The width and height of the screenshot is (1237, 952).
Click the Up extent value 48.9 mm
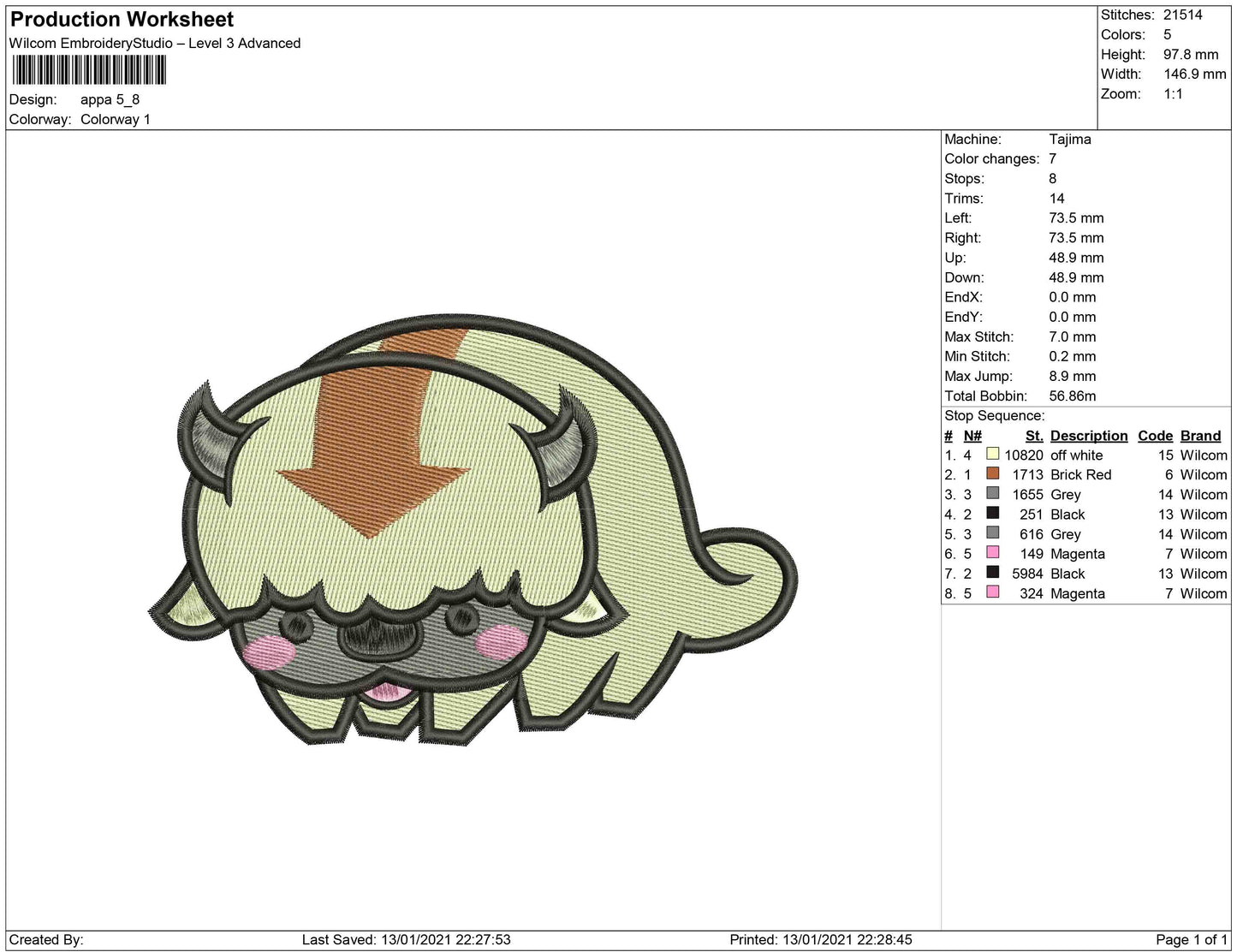click(x=1077, y=258)
